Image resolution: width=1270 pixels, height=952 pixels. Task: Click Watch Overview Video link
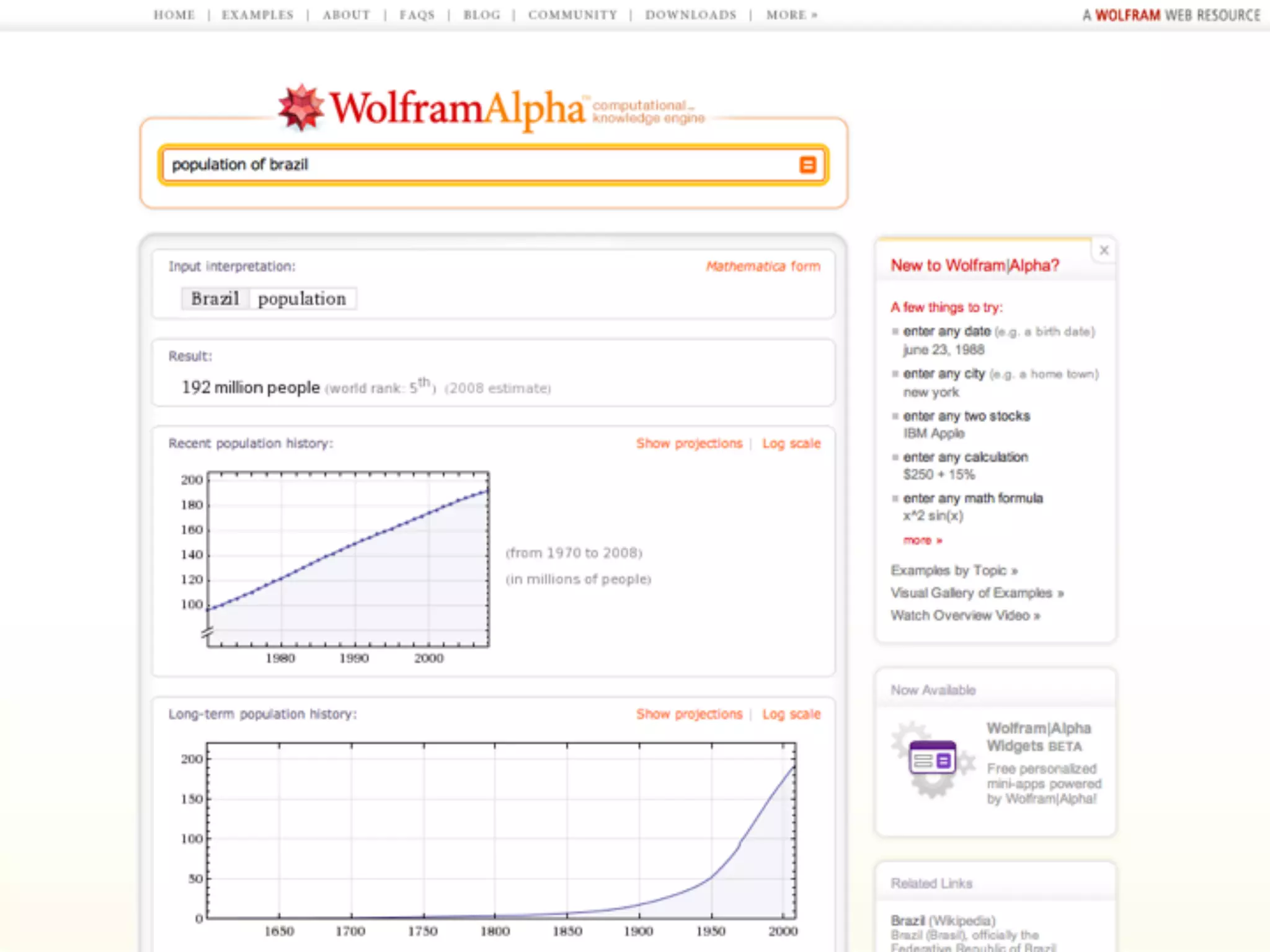[965, 615]
